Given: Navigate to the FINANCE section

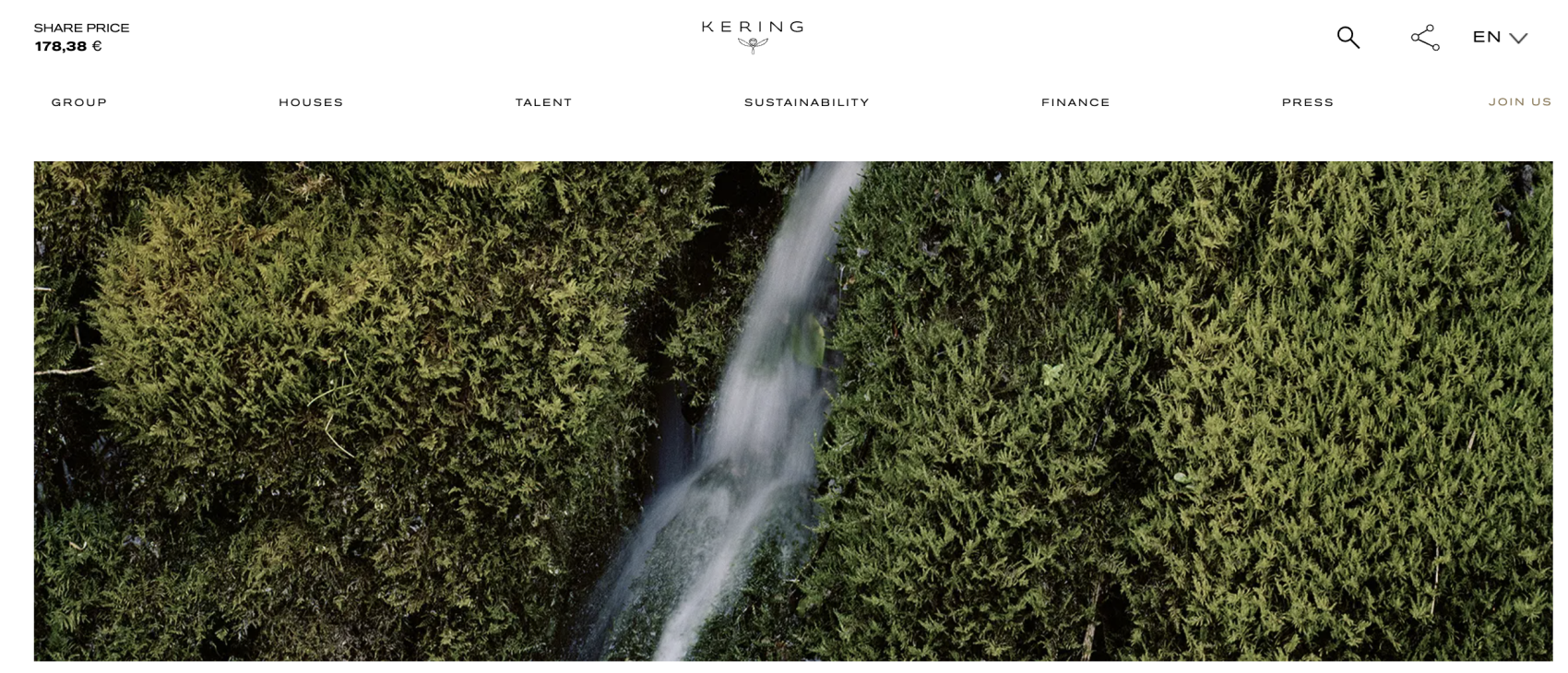Looking at the screenshot, I should pyautogui.click(x=1075, y=102).
